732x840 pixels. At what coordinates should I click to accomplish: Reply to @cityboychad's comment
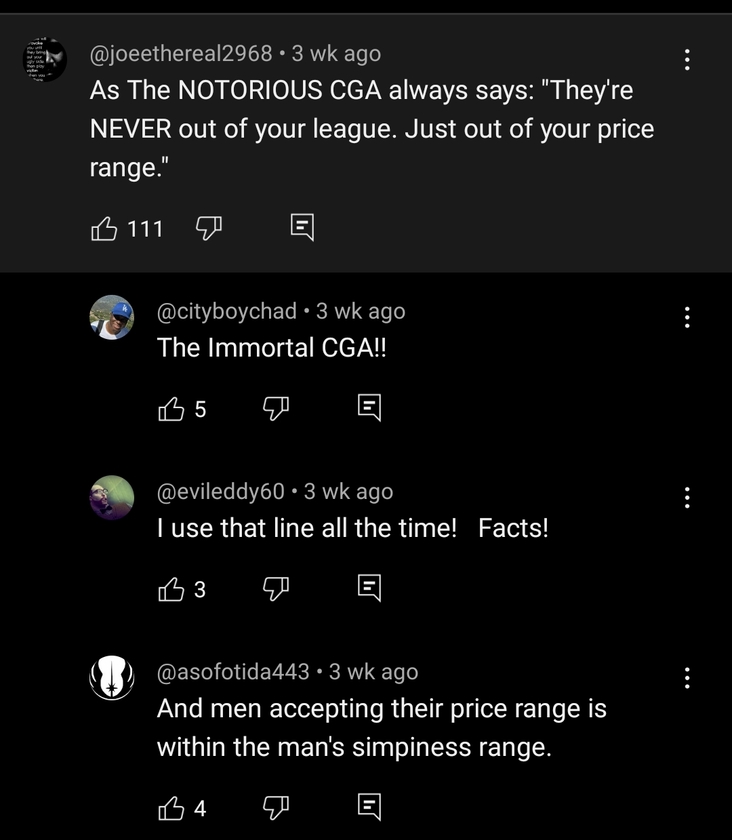(369, 407)
